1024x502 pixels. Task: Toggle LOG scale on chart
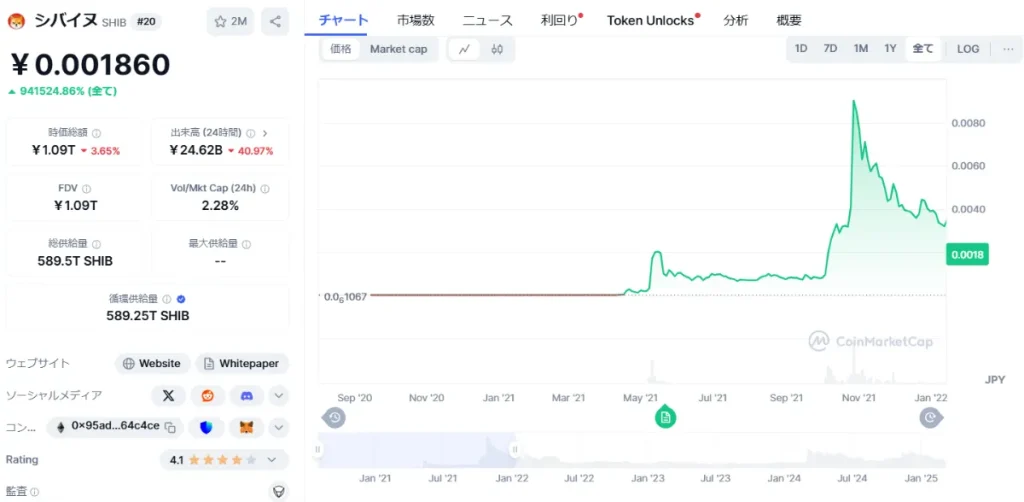pos(967,49)
